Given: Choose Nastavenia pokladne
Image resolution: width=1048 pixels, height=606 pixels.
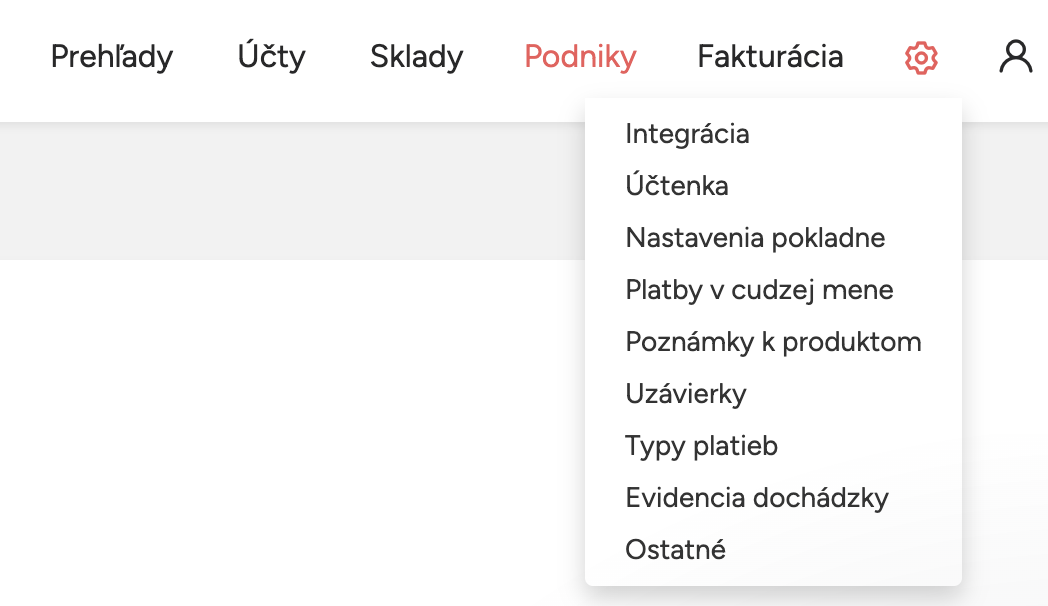Looking at the screenshot, I should (756, 237).
